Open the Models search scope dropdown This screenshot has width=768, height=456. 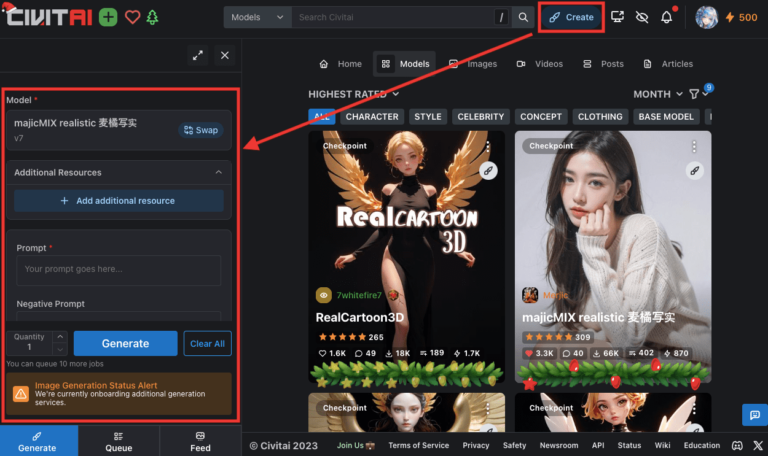[257, 17]
